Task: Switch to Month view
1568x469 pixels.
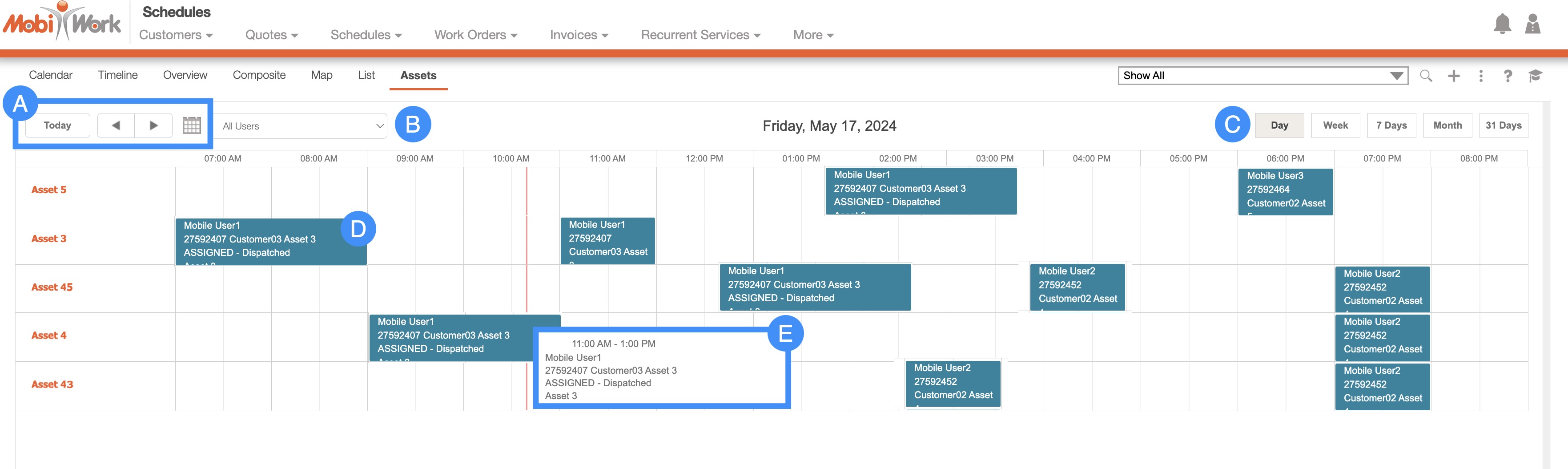Action: pos(1447,125)
